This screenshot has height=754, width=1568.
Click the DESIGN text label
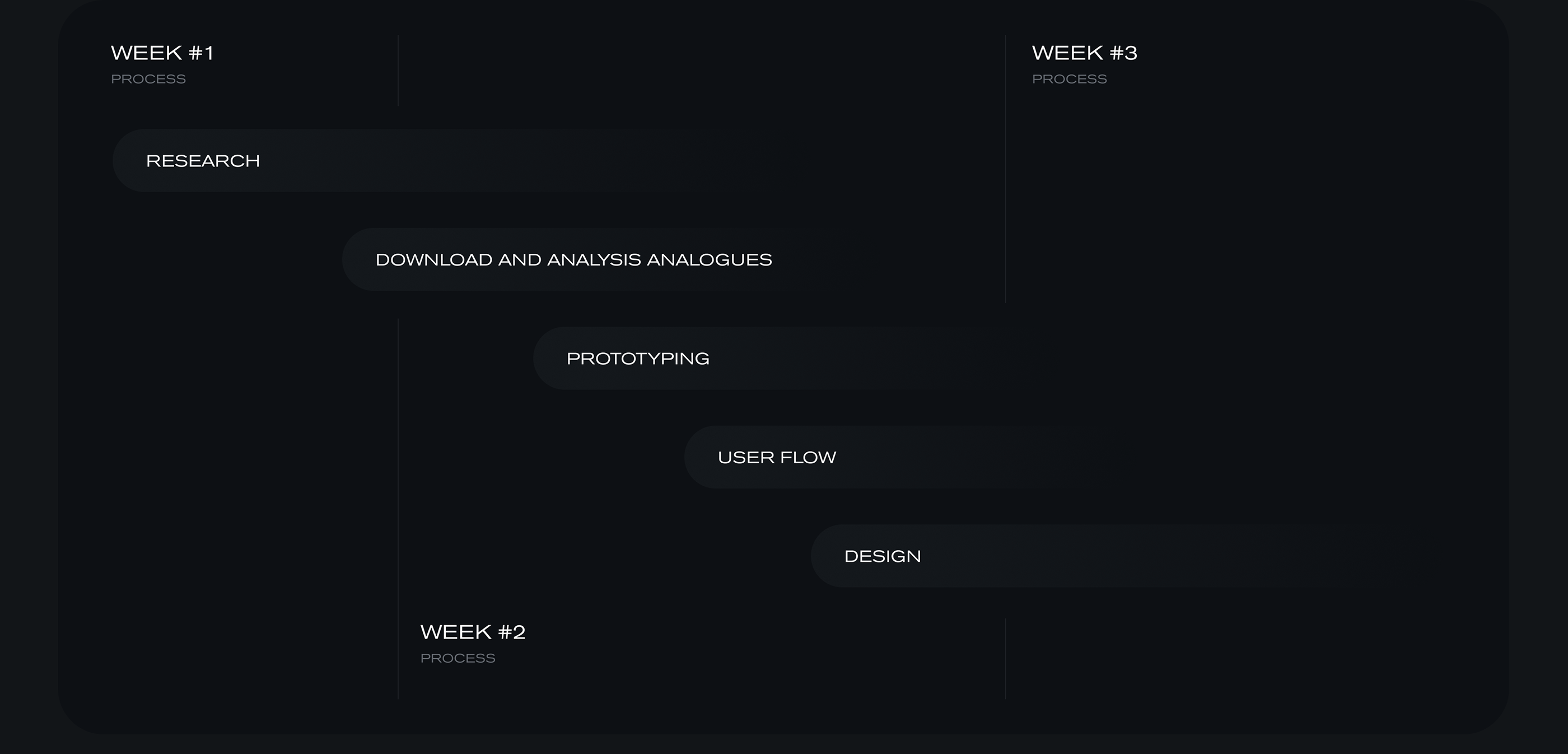(883, 556)
